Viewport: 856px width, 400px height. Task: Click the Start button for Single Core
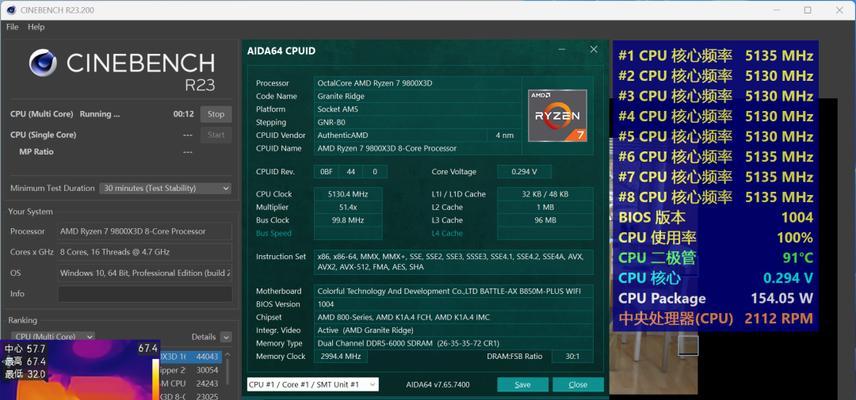(216, 135)
